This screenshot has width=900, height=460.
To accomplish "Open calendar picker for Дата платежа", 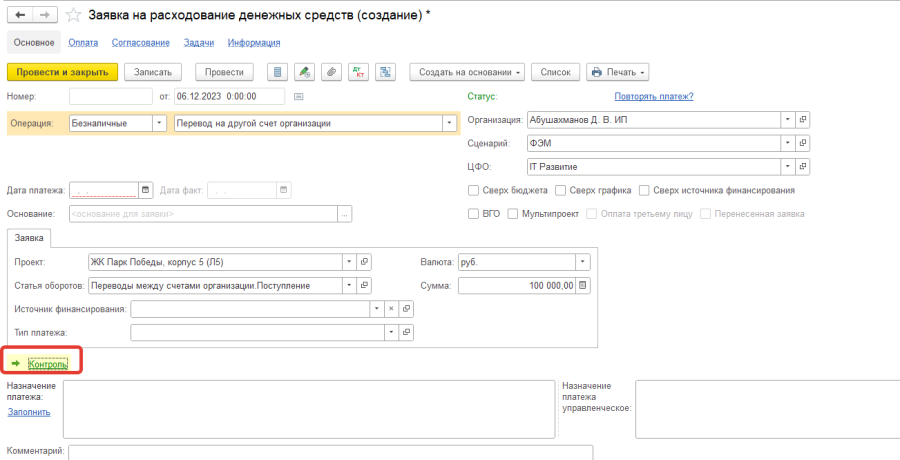I will pos(145,189).
